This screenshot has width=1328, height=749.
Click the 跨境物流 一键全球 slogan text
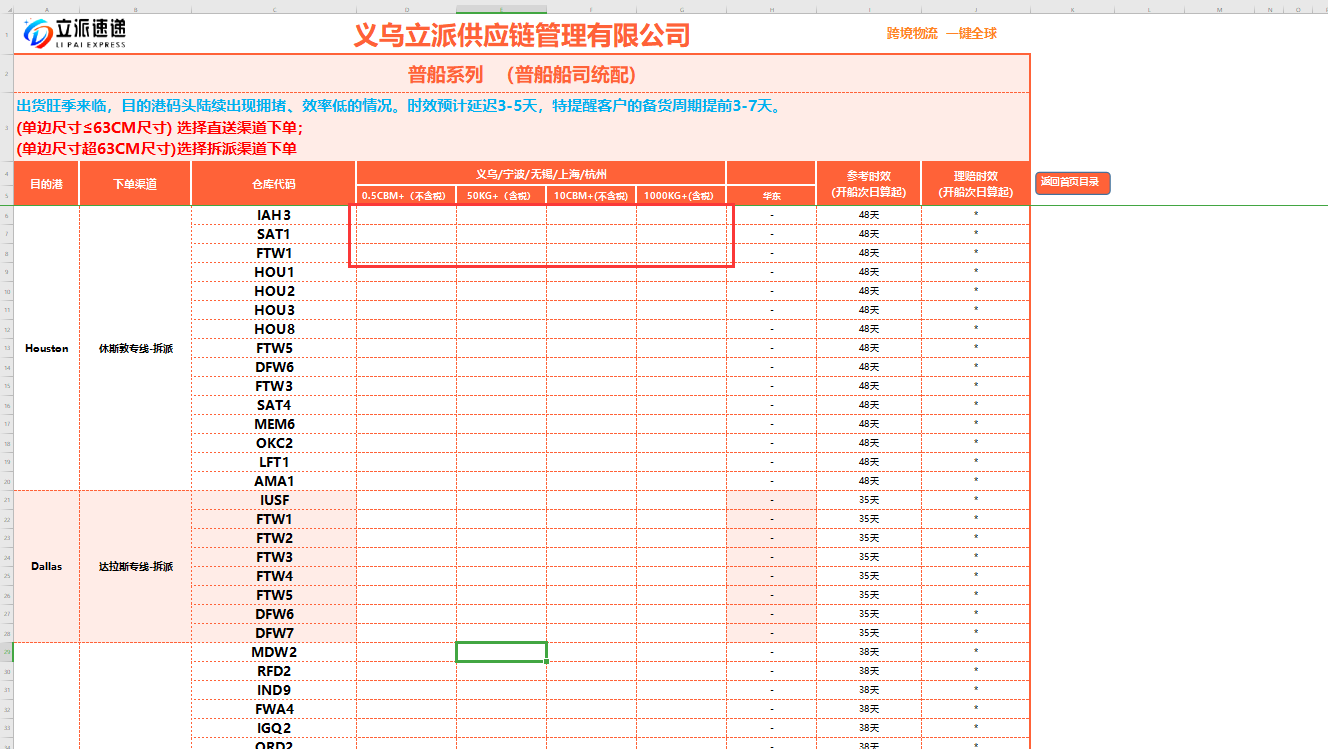941,34
